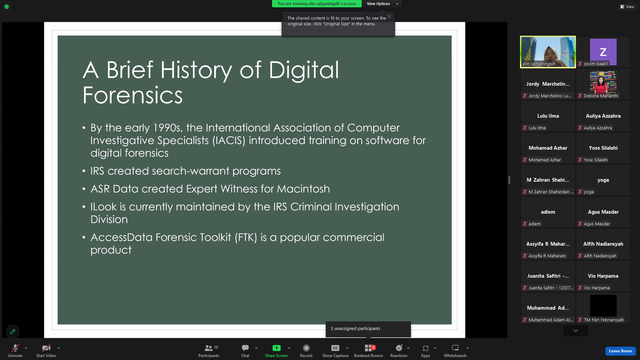
Task: Select the adiem participant tile
Action: (x=548, y=212)
